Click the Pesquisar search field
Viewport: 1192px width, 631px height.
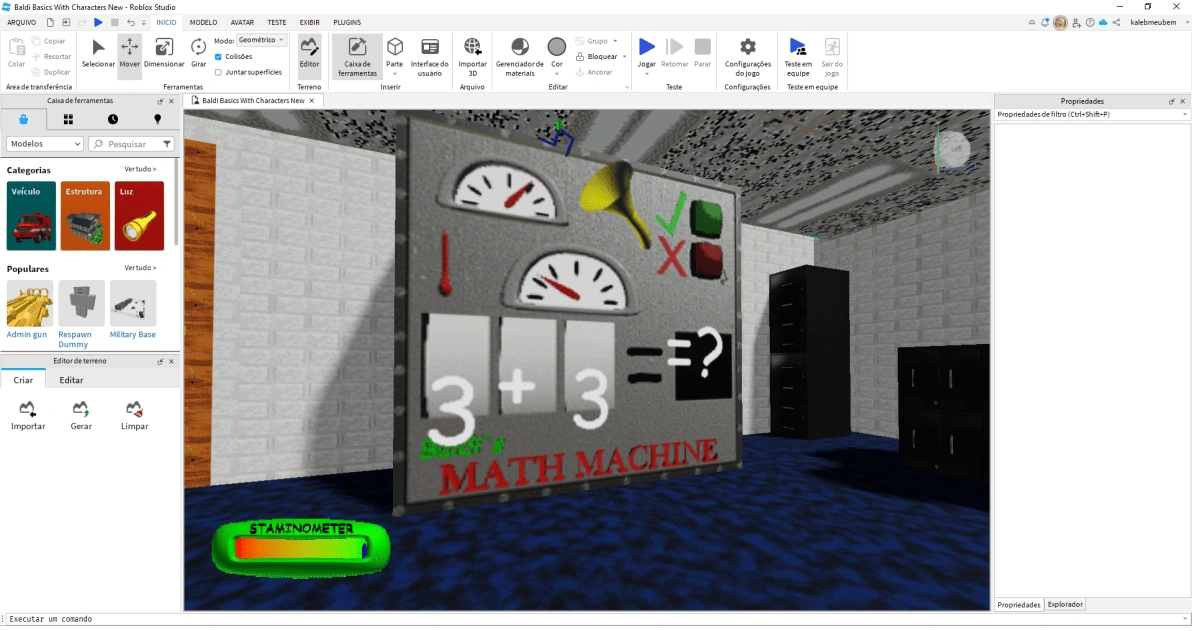[x=130, y=143]
